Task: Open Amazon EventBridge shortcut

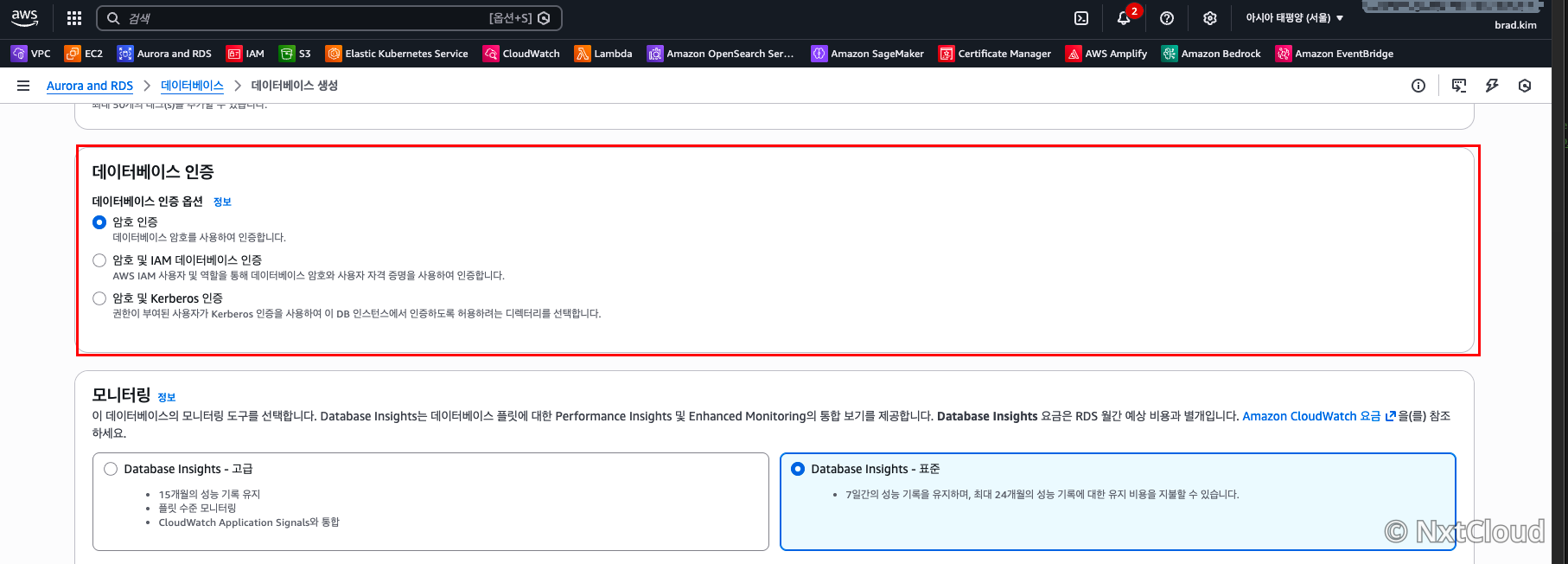Action: [x=1335, y=54]
